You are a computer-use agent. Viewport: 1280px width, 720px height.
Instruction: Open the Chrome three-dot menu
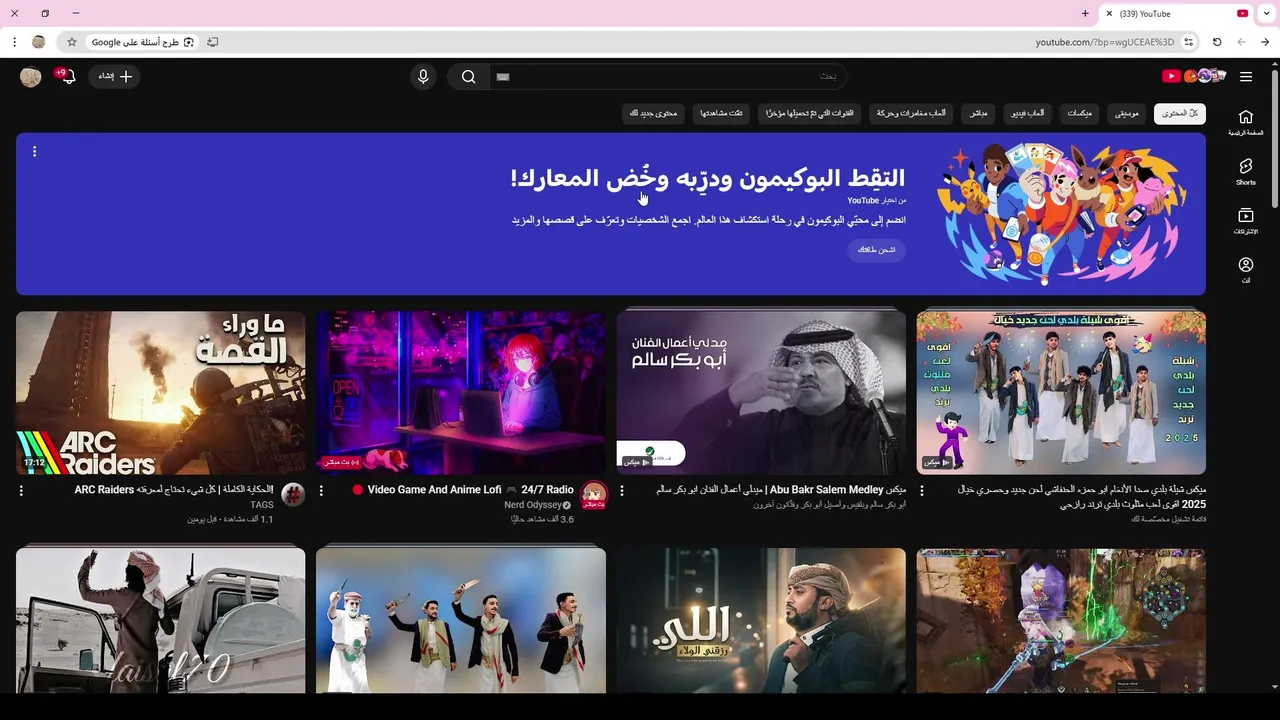[14, 42]
